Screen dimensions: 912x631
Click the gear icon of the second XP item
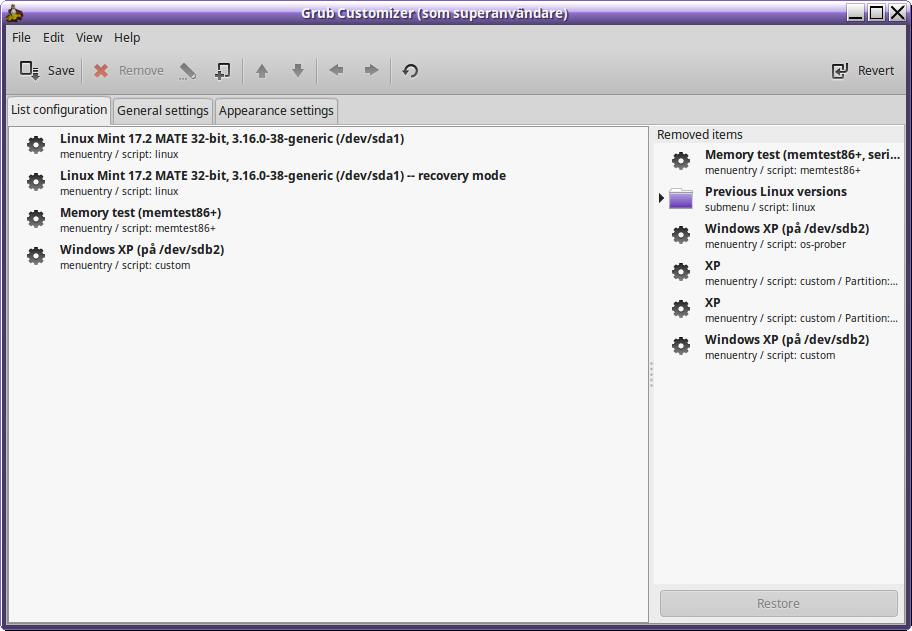click(681, 309)
